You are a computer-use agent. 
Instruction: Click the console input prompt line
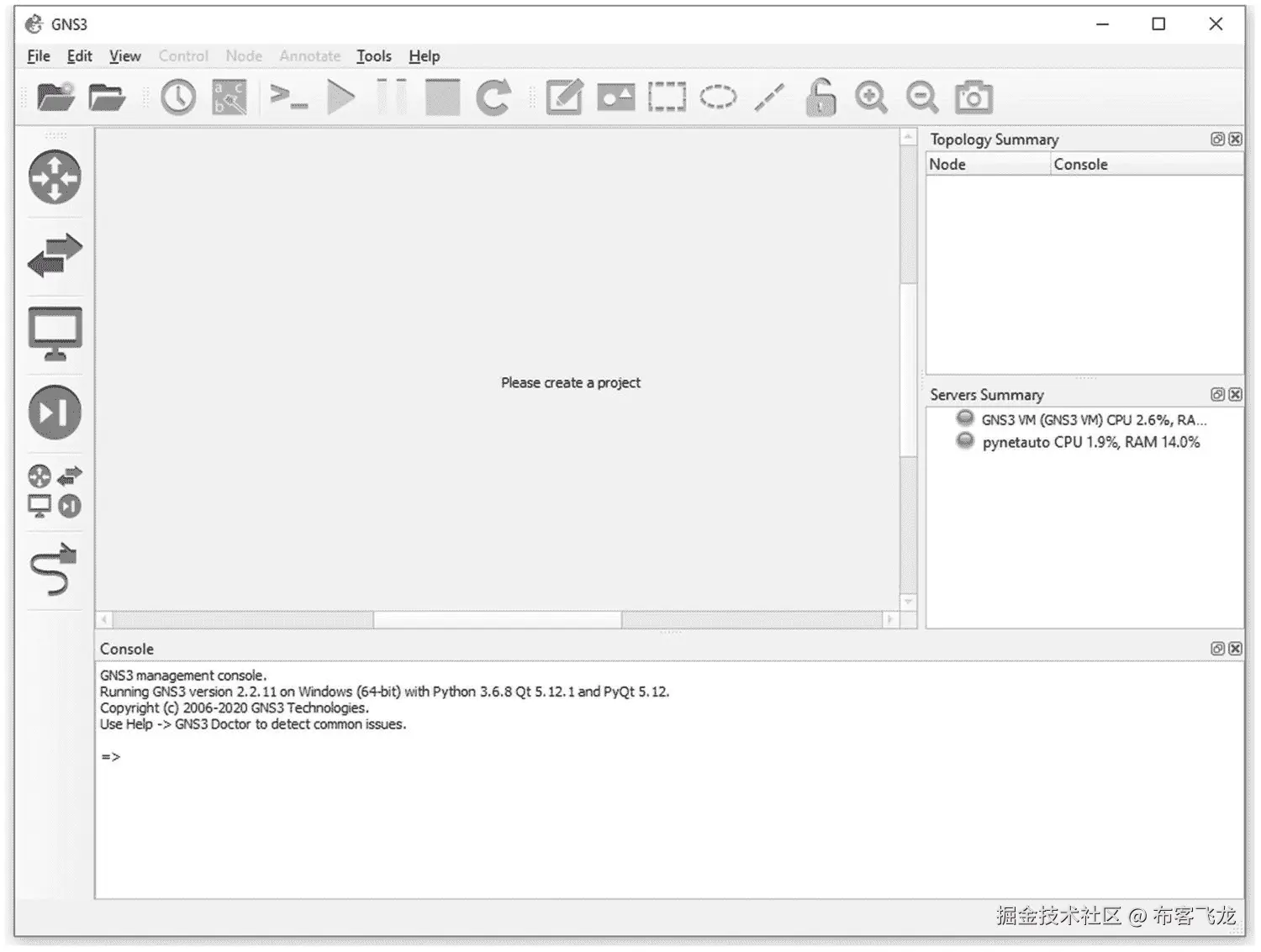[x=111, y=757]
